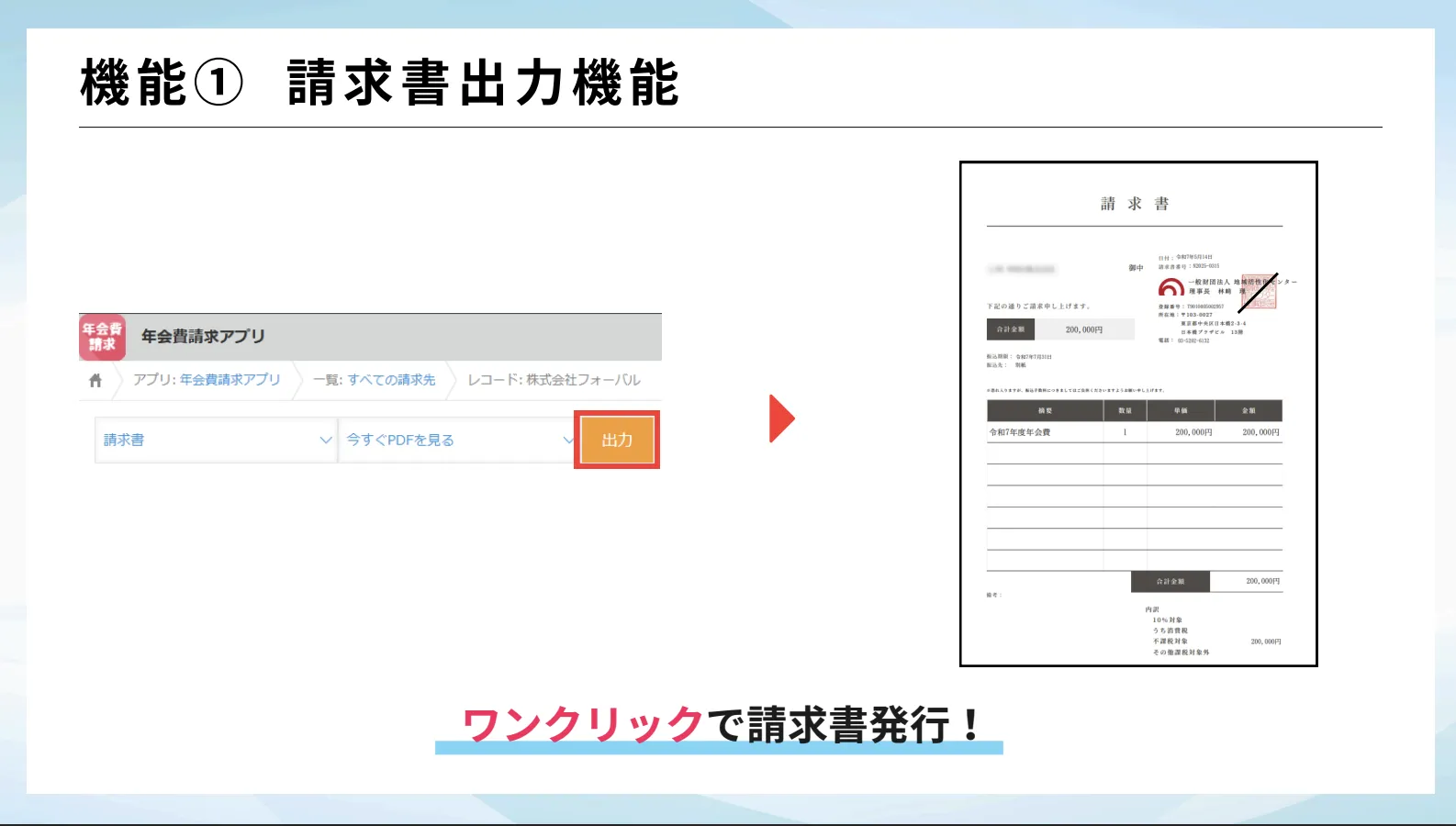Select the 令和7年度年会費 table row
Image resolution: width=1456 pixels, height=826 pixels.
[1134, 432]
